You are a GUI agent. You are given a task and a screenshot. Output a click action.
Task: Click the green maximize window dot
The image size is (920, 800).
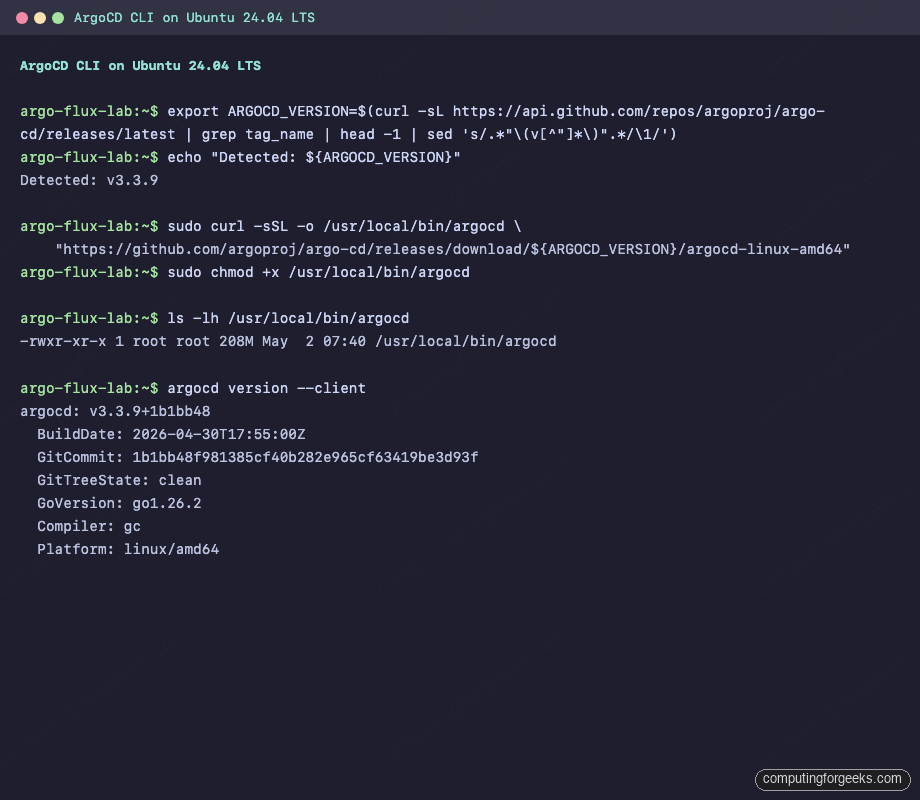click(x=58, y=18)
